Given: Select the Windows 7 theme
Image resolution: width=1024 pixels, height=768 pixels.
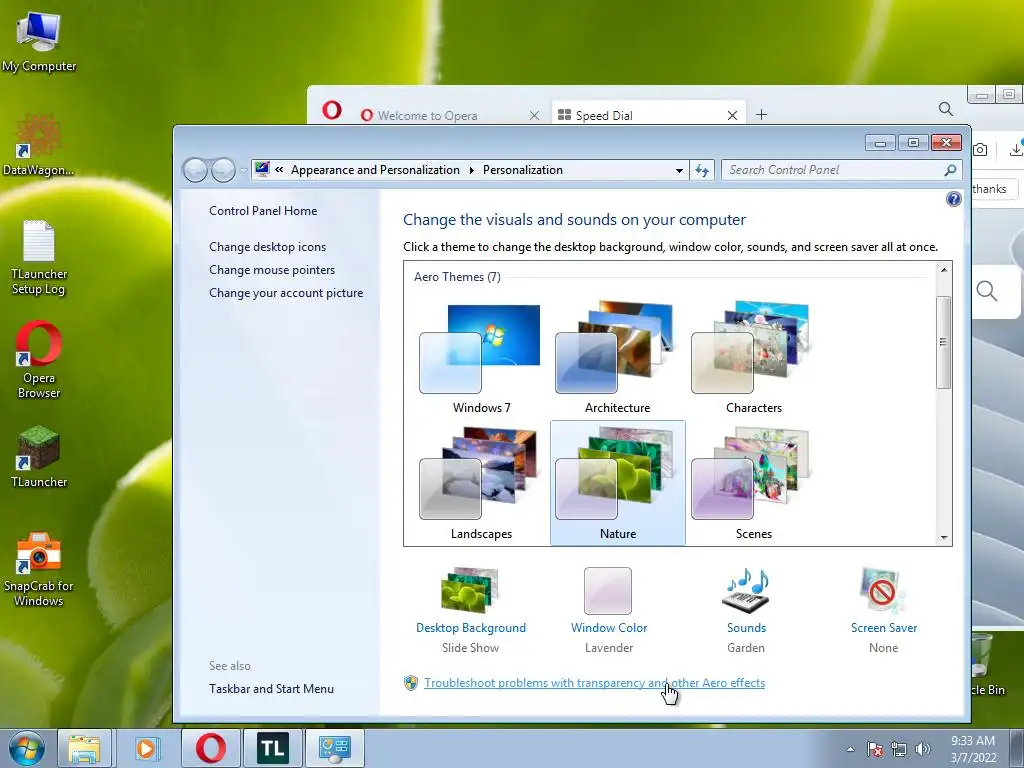Looking at the screenshot, I should 481,357.
